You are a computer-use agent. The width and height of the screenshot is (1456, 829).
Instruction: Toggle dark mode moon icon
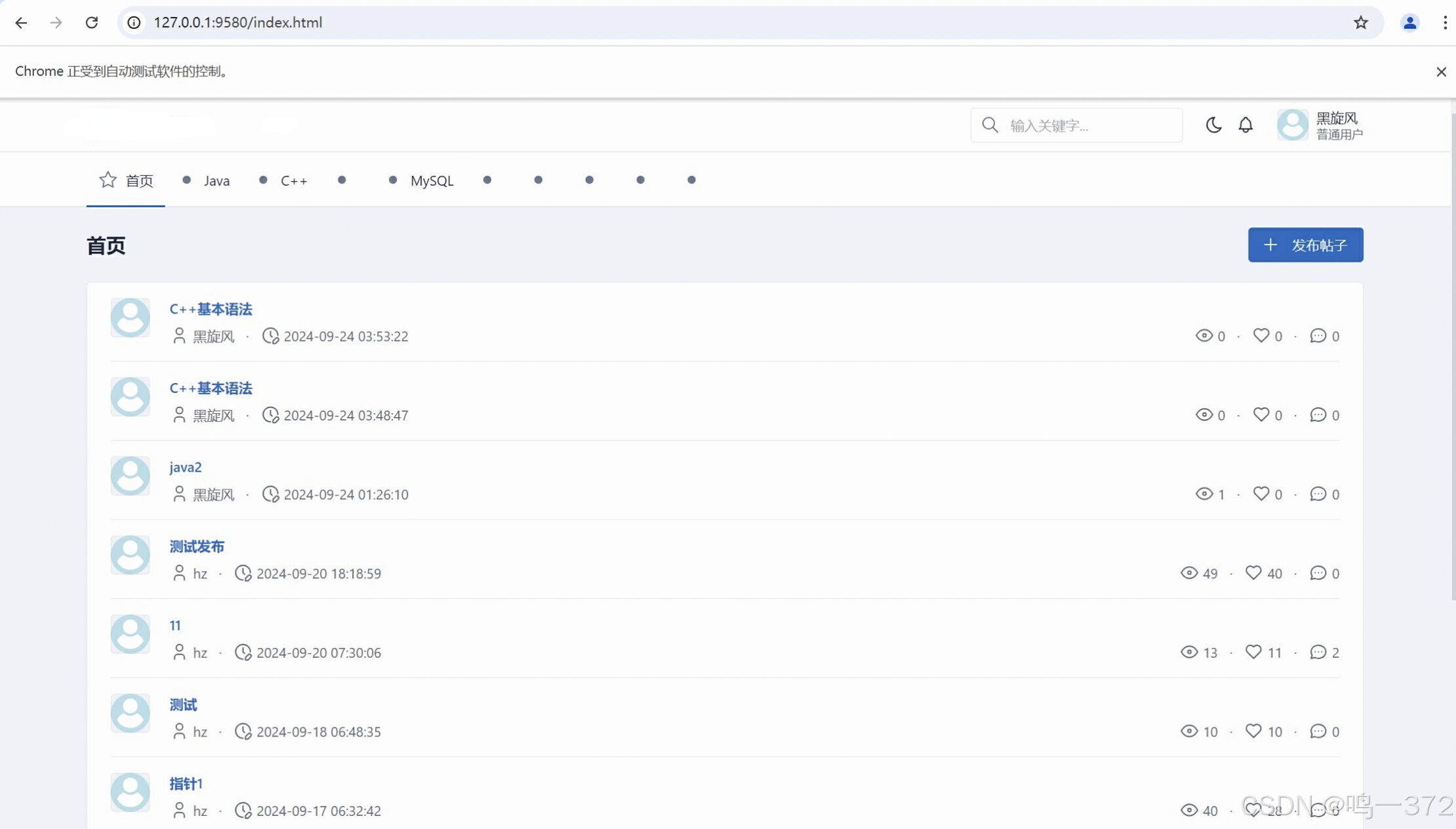[x=1213, y=125]
